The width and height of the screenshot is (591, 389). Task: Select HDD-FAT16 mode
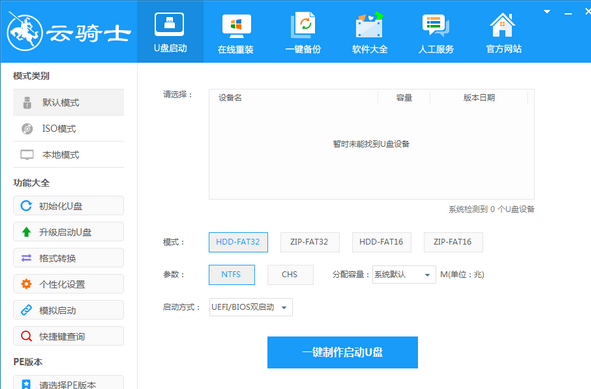[381, 242]
